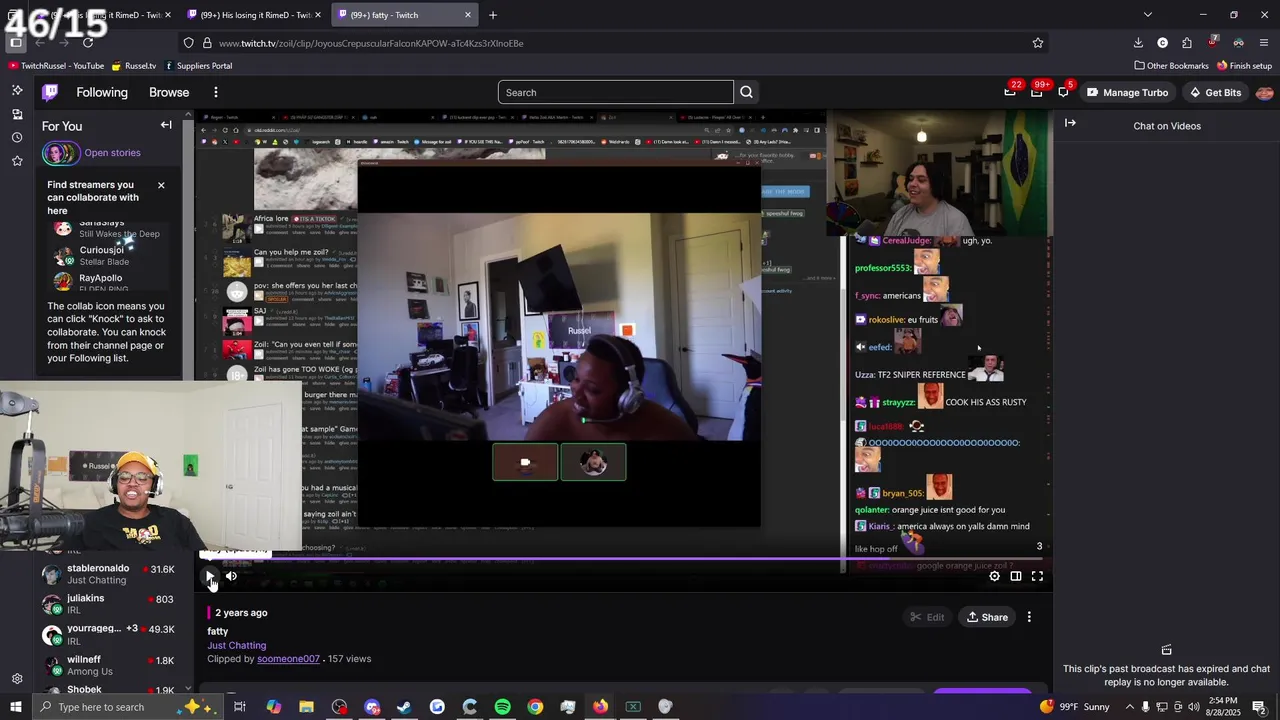This screenshot has height=720, width=1280.
Task: Bookmark this page with star
Action: (1038, 43)
